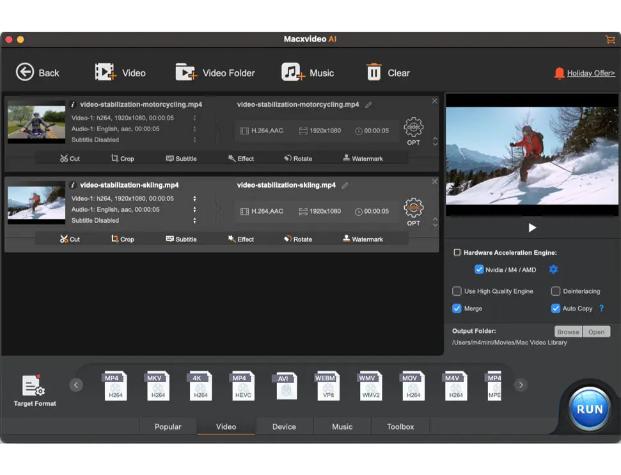
Task: Open hardware acceleration blue gear settings
Action: point(553,269)
